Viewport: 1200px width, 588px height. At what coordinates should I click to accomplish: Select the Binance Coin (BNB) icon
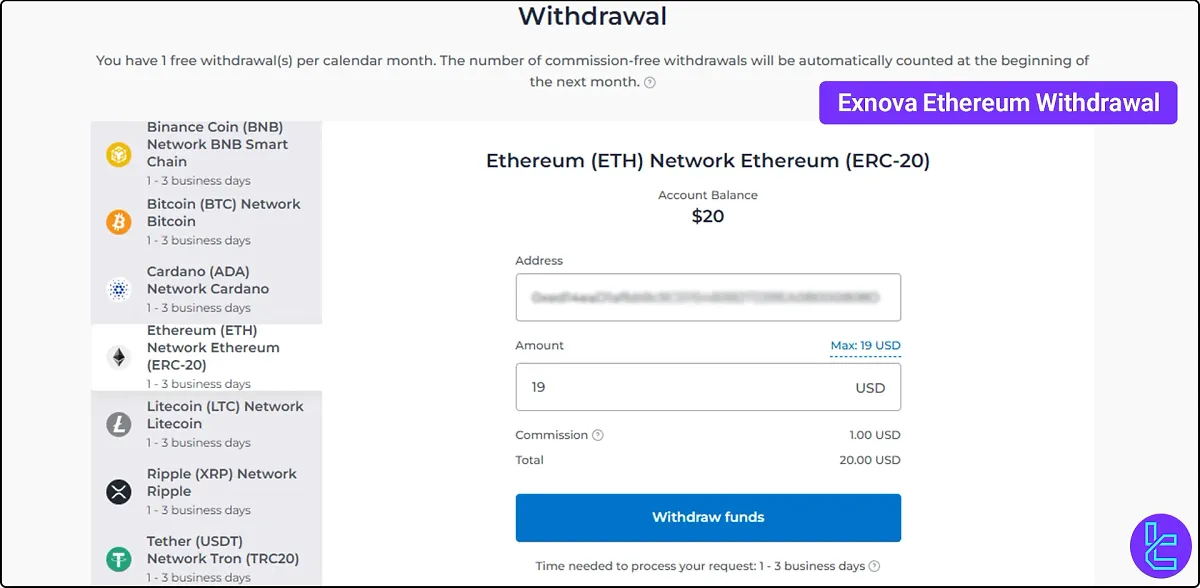(x=118, y=154)
